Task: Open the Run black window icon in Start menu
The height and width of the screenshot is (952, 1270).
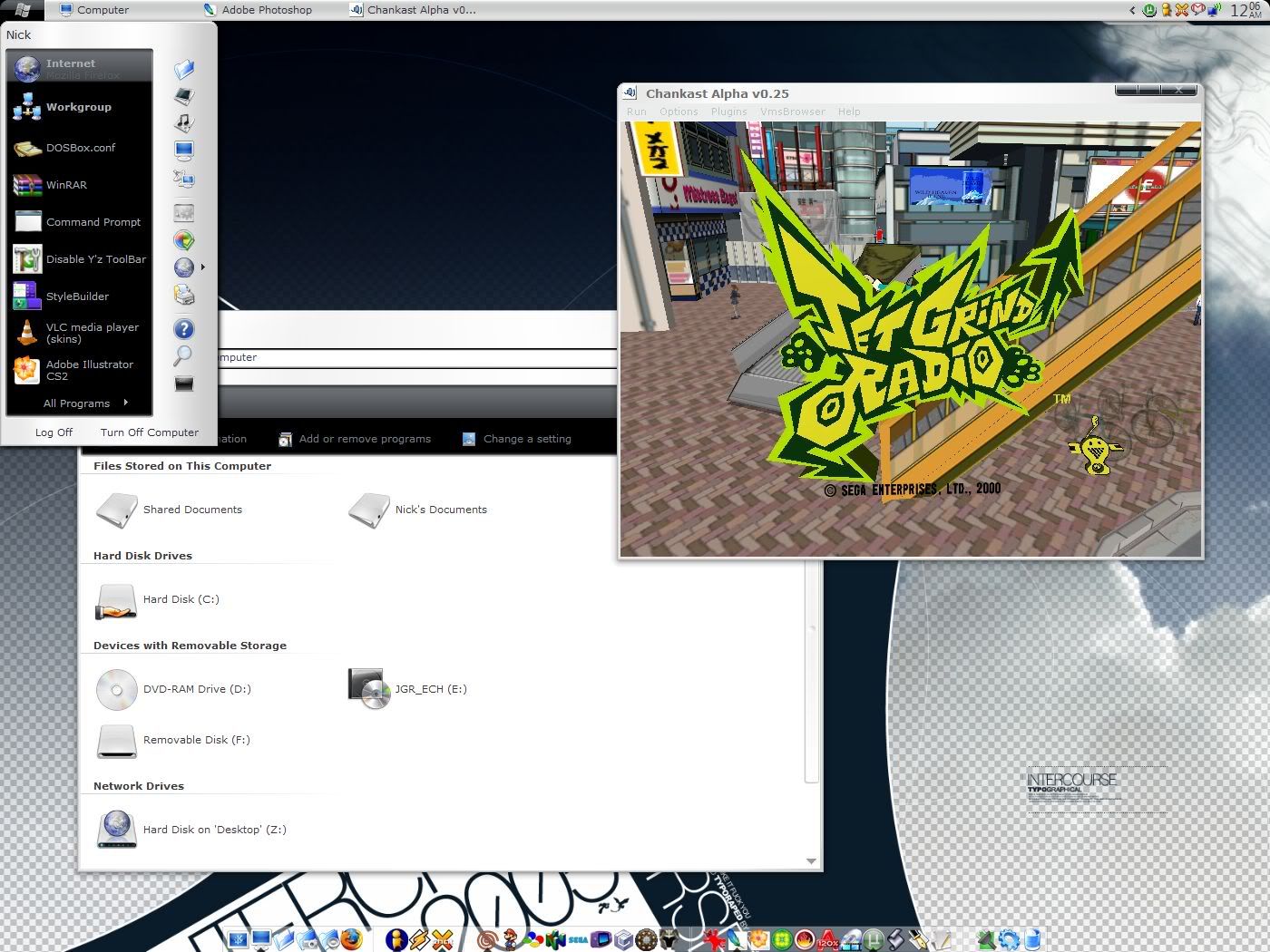Action: [184, 384]
